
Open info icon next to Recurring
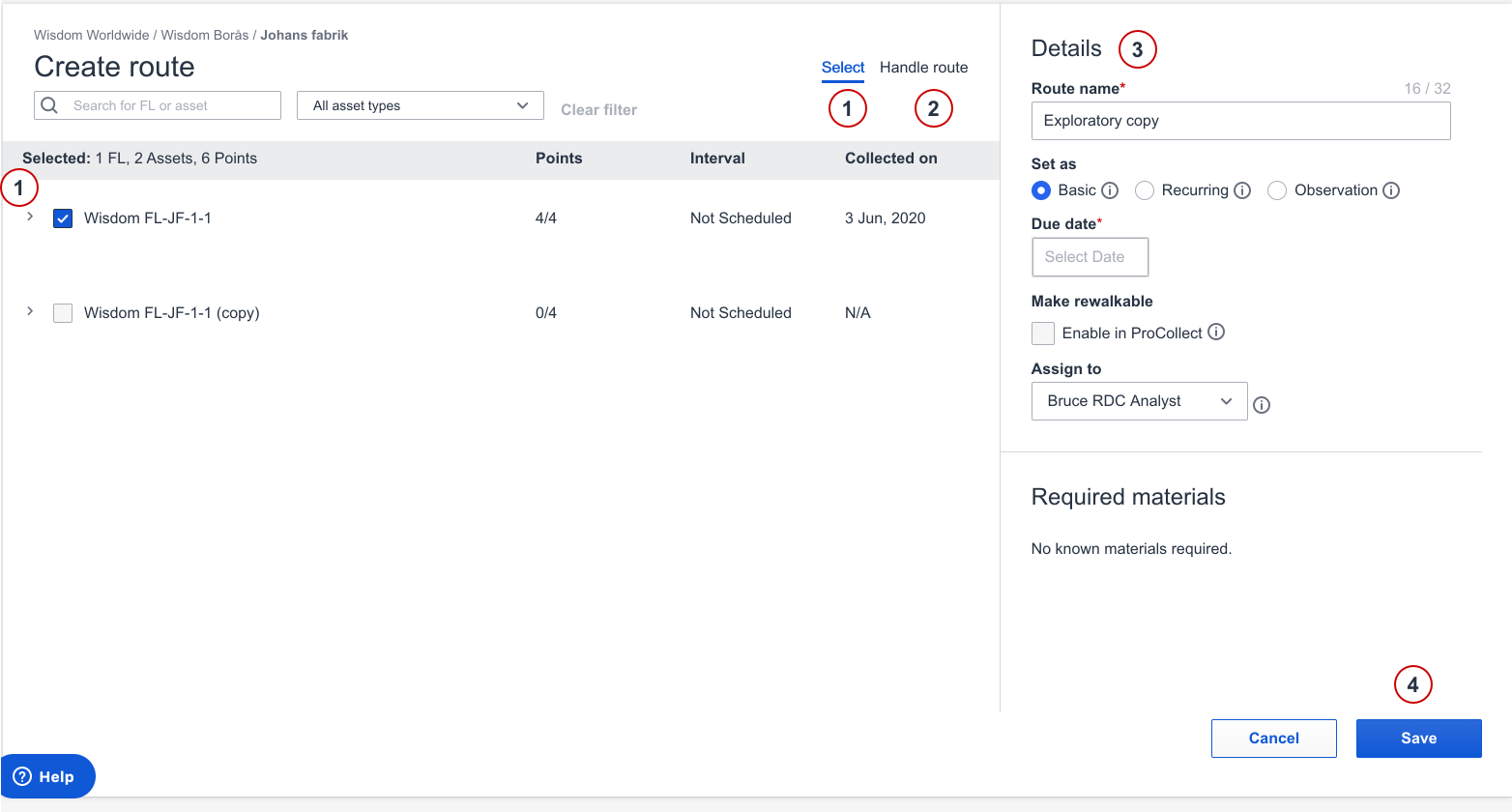pyautogui.click(x=1242, y=190)
